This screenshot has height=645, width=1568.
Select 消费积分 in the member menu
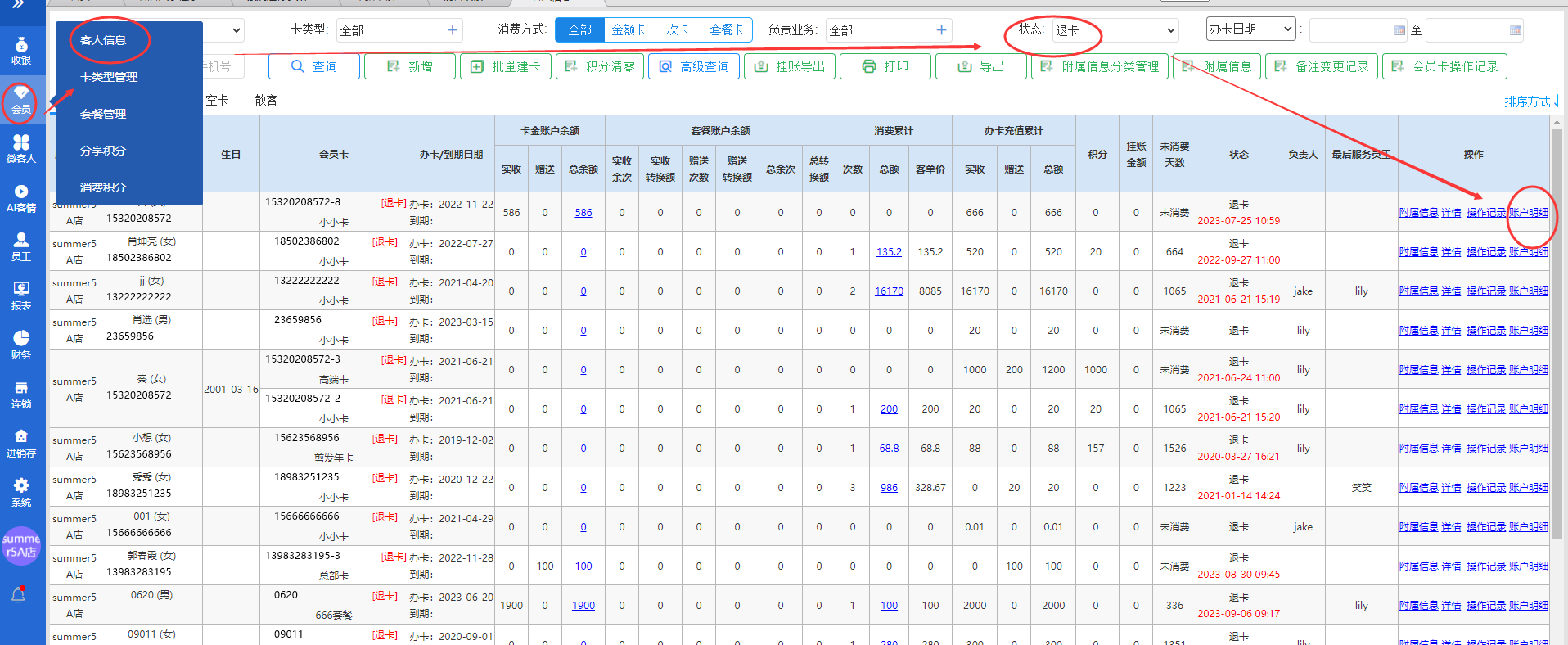(103, 187)
